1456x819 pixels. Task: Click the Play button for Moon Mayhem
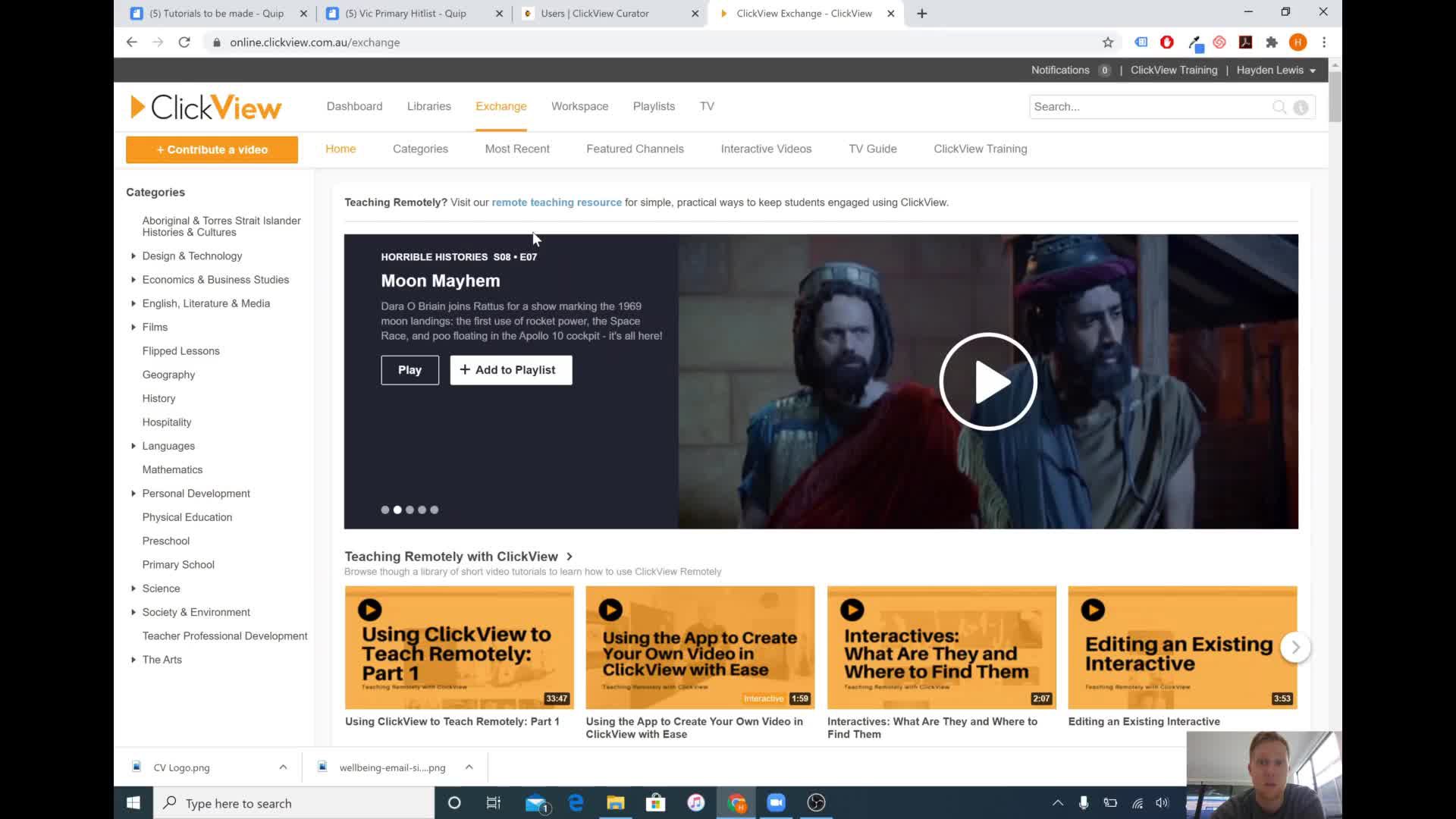[409, 370]
